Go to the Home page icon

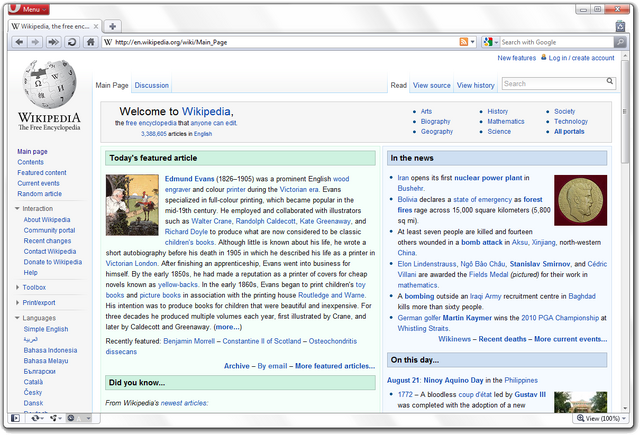[x=91, y=42]
